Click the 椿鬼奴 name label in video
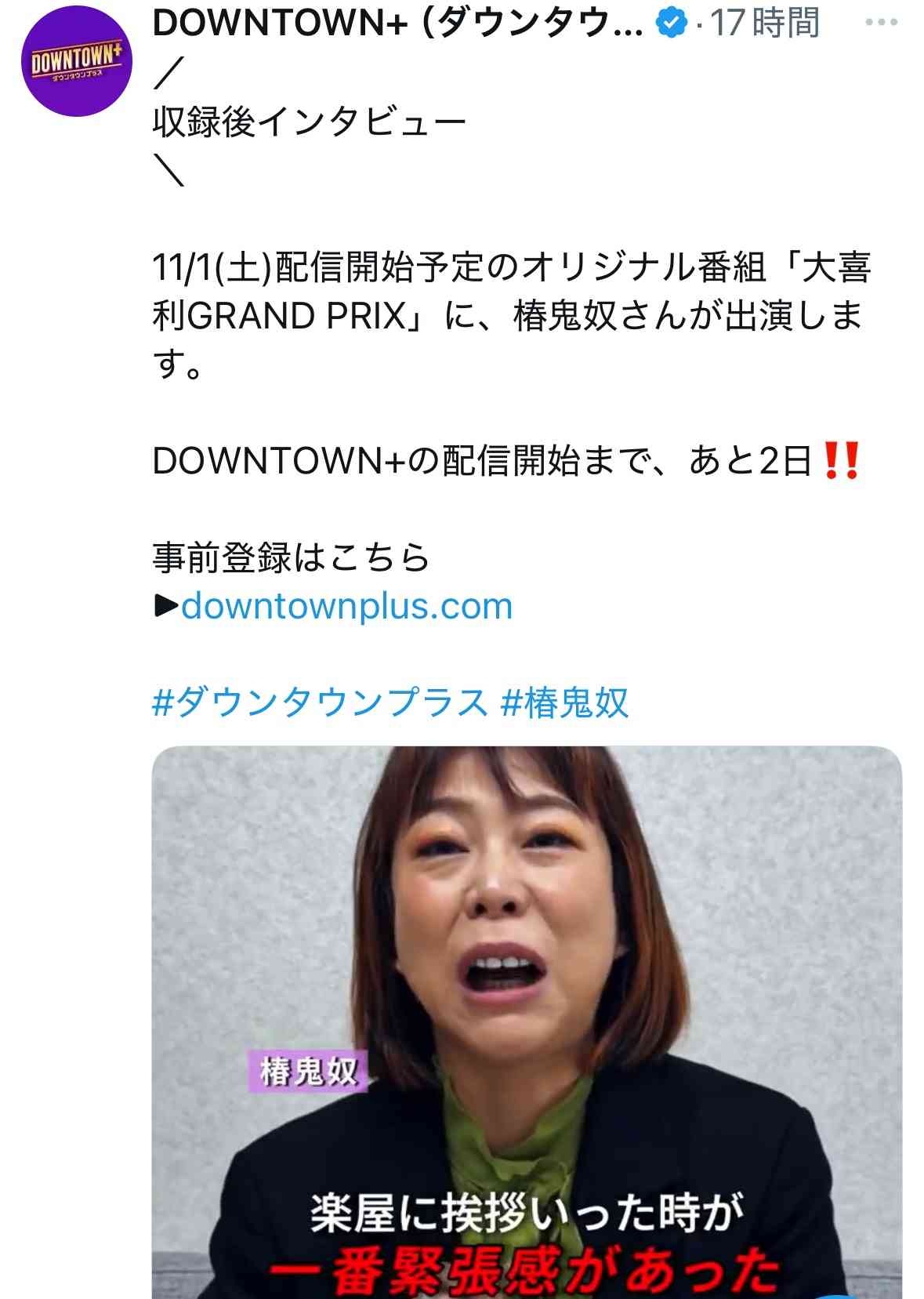 click(x=309, y=1071)
